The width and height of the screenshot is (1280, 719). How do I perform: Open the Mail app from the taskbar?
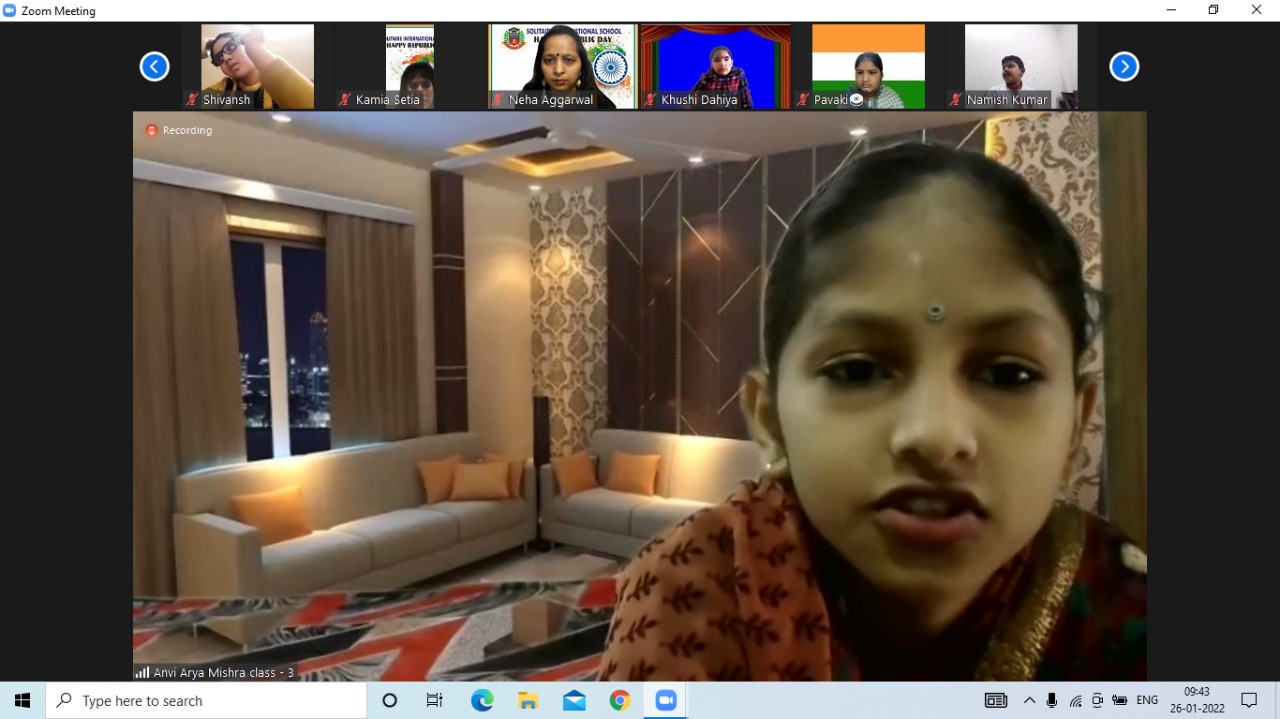pos(574,700)
